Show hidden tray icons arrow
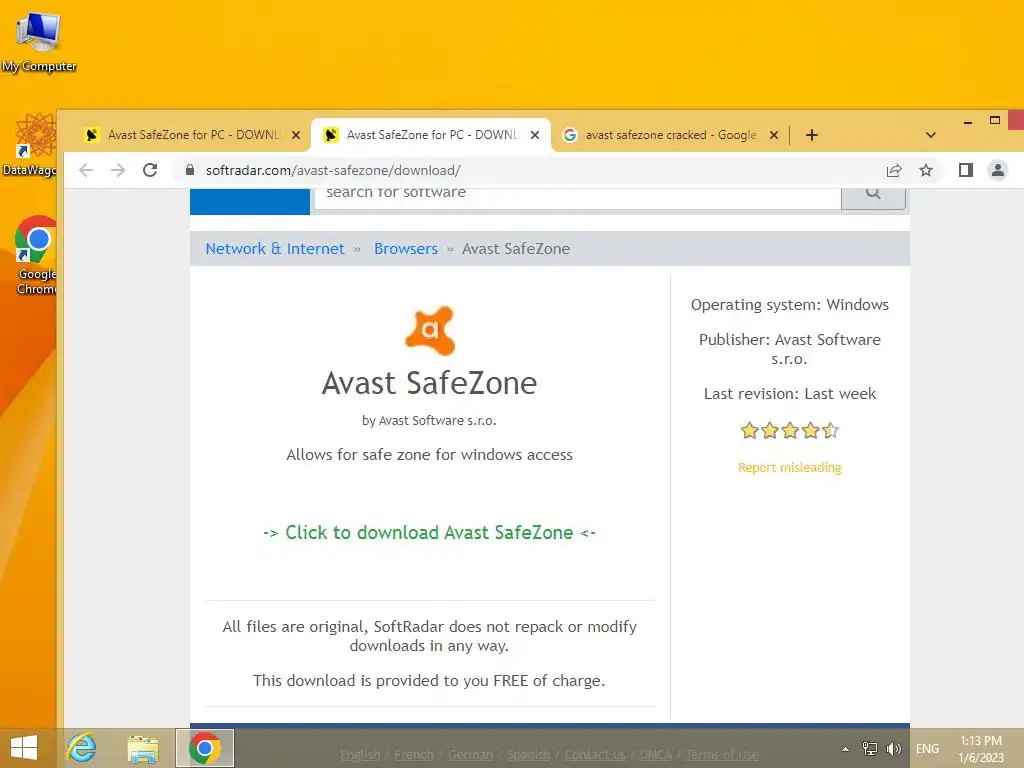The width and height of the screenshot is (1024, 768). 845,749
